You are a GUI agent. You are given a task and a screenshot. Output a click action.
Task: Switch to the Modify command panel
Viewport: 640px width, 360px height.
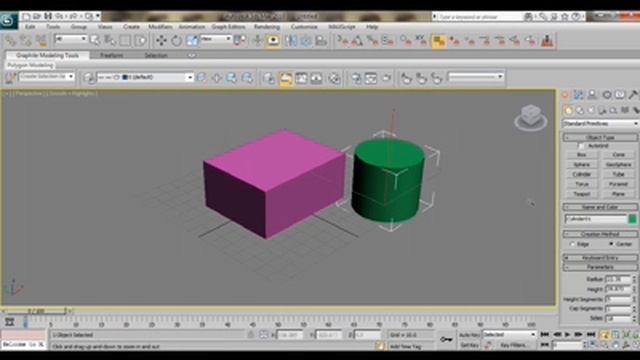[x=578, y=95]
